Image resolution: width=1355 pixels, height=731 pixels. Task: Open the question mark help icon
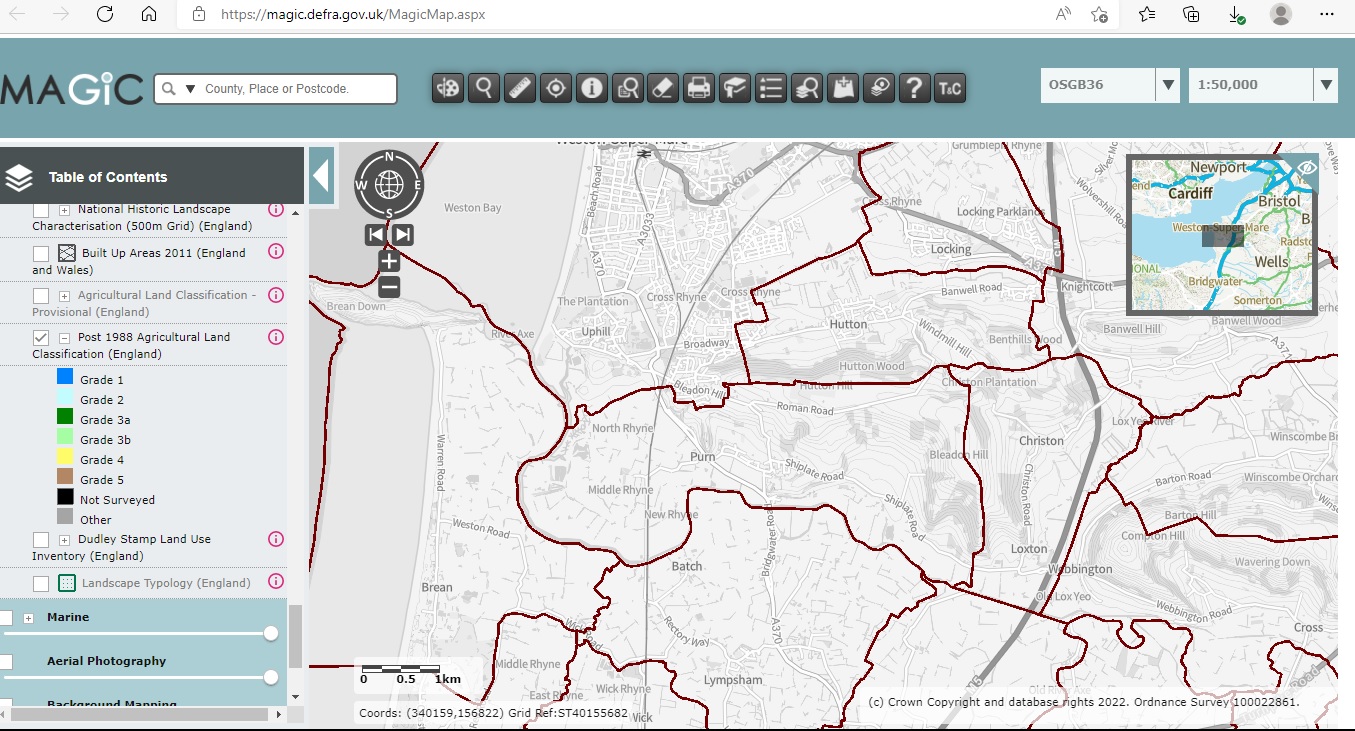[x=913, y=88]
